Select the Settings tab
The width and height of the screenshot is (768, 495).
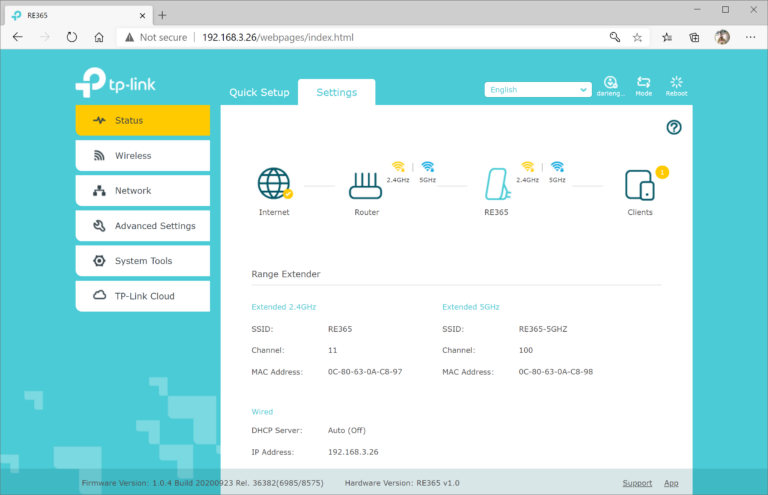tap(336, 93)
